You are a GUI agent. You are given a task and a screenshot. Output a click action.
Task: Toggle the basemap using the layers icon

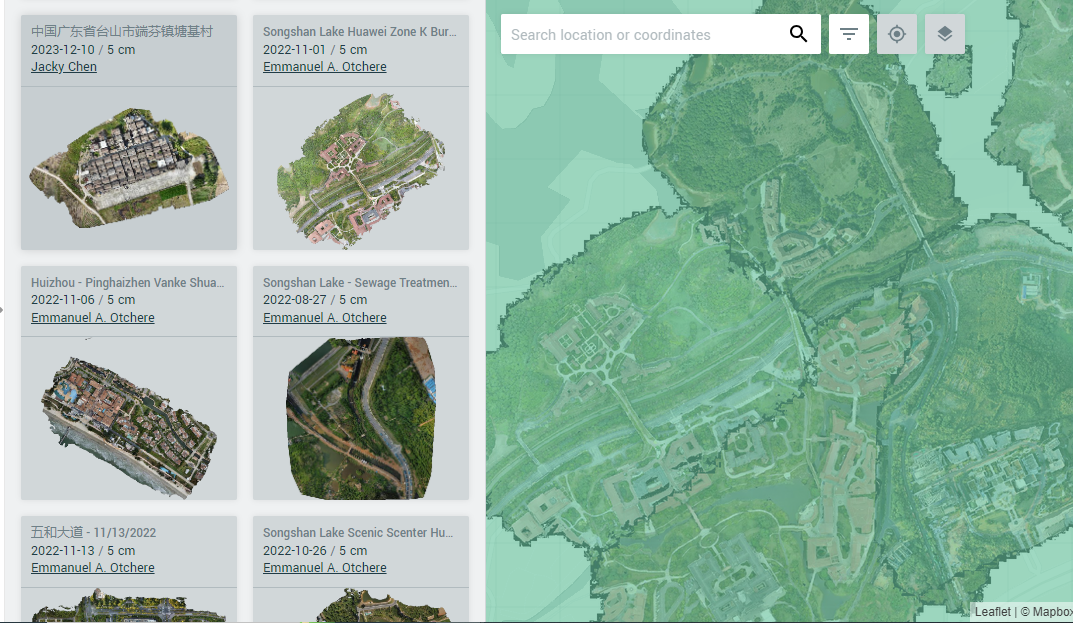pos(944,33)
